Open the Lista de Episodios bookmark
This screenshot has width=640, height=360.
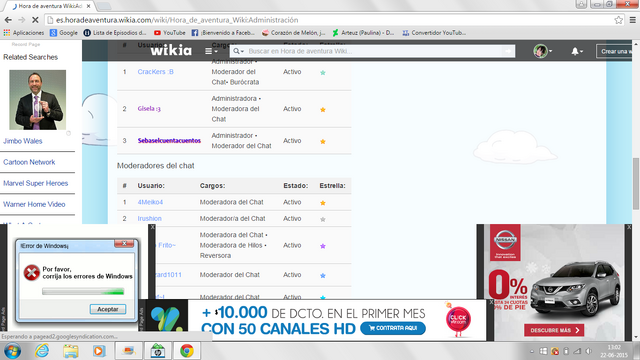pyautogui.click(x=115, y=33)
